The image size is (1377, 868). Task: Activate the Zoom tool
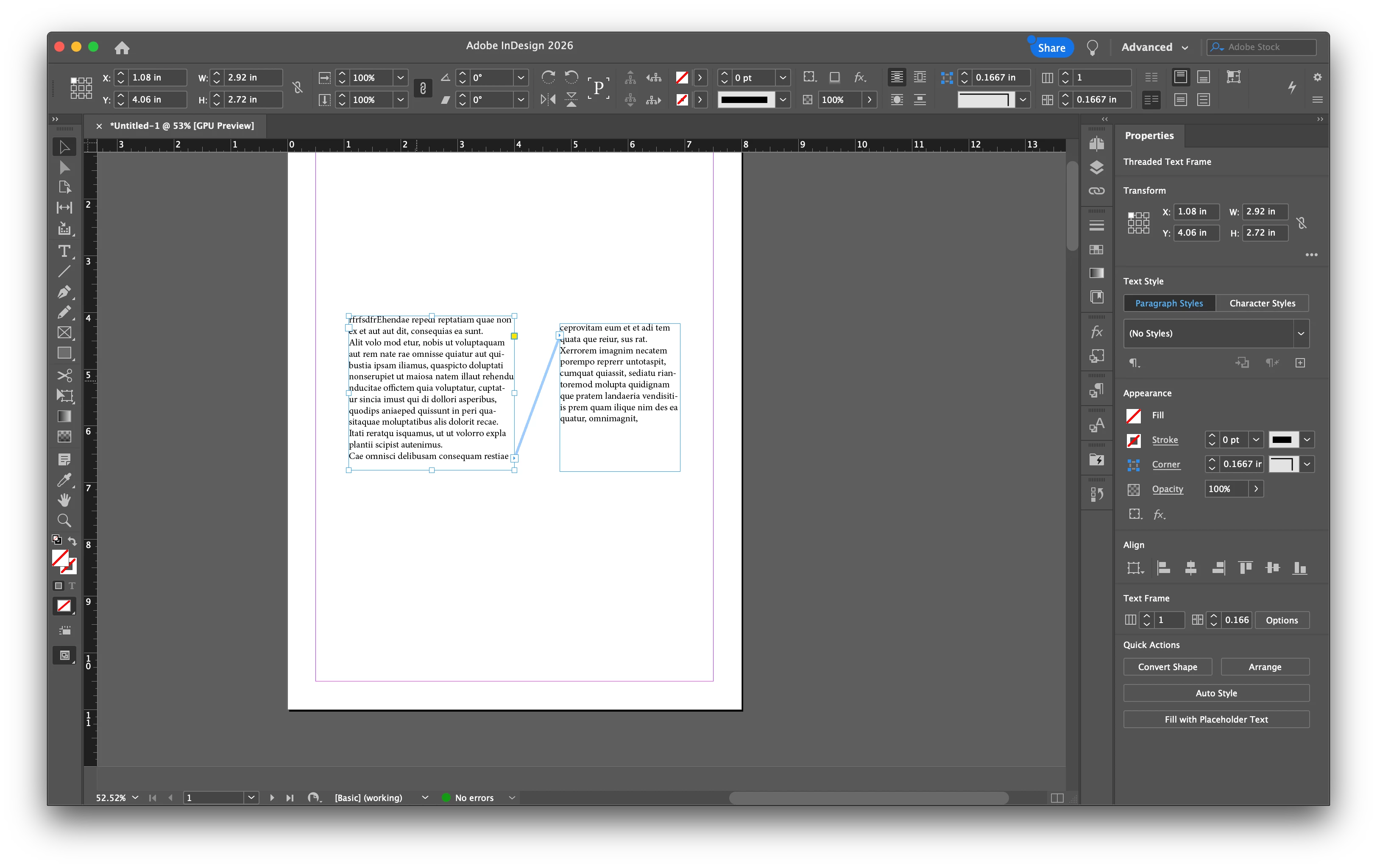point(64,520)
